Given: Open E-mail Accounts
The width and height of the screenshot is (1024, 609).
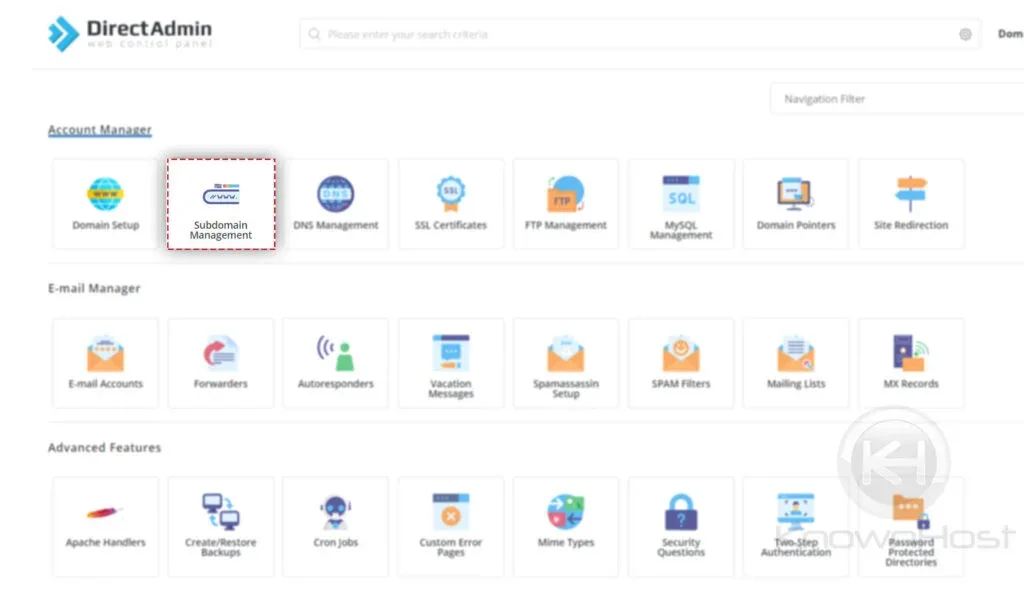Looking at the screenshot, I should click(x=105, y=363).
